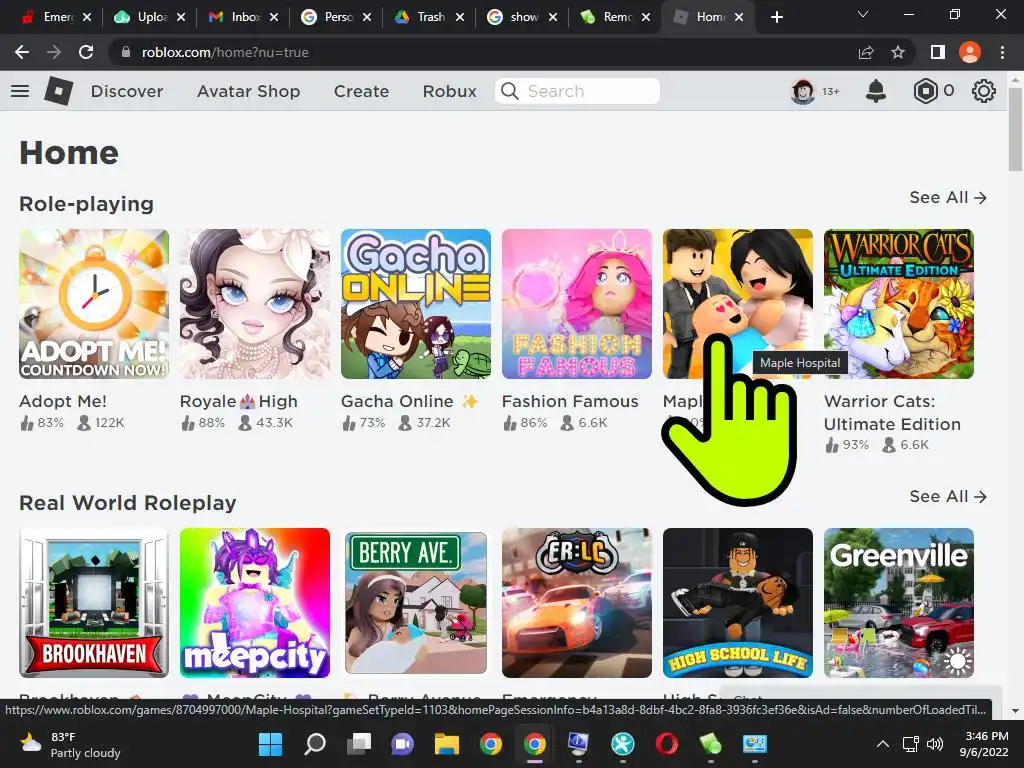The image size is (1024, 768).
Task: Open Warrior Cats: Ultimate Edition title link
Action: coord(892,413)
